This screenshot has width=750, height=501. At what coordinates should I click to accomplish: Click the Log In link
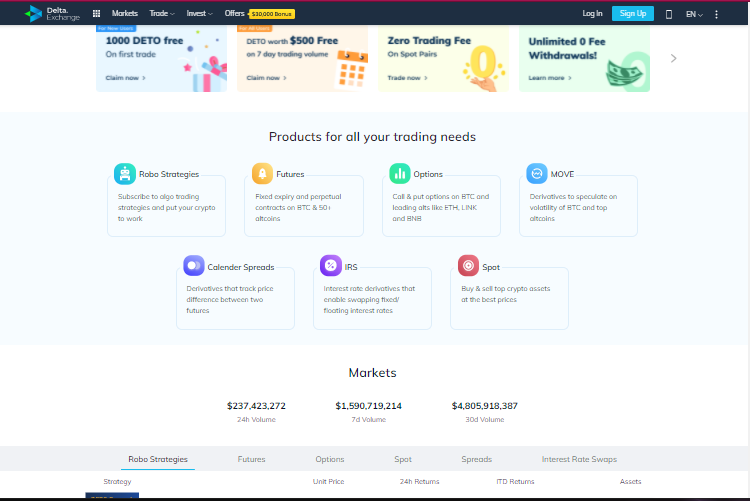pyautogui.click(x=592, y=13)
